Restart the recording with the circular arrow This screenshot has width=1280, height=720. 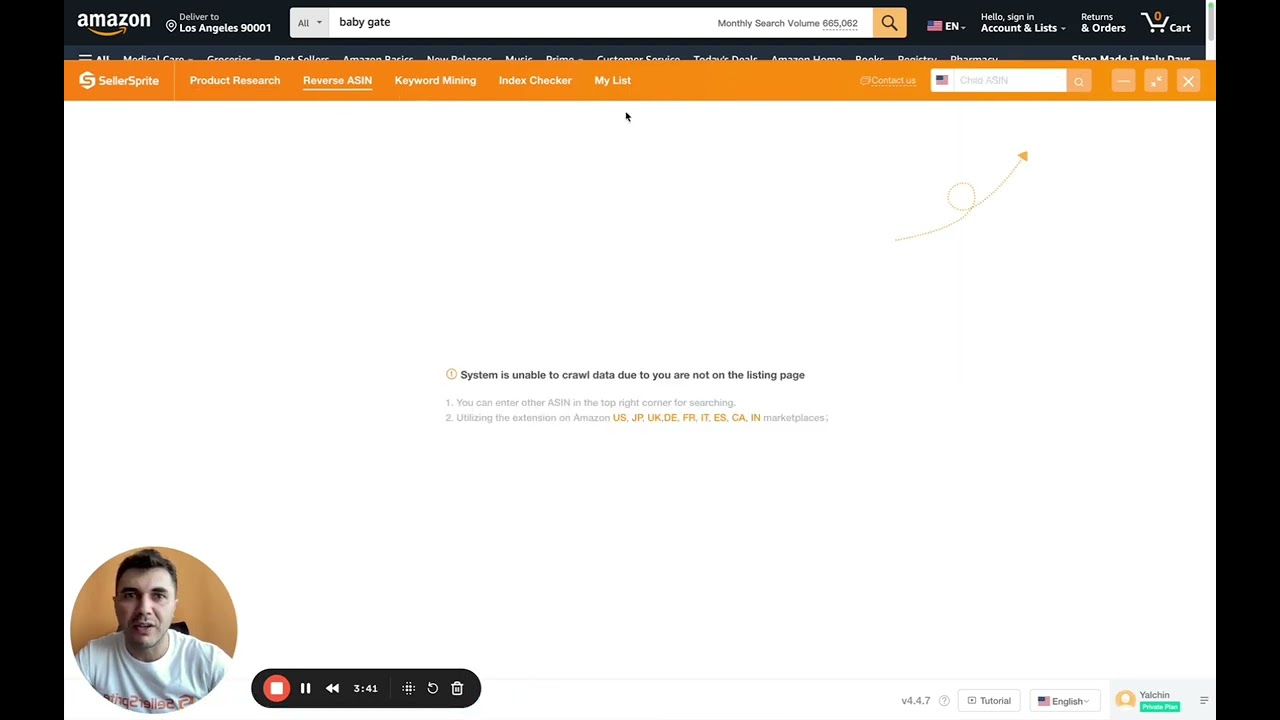pos(432,688)
